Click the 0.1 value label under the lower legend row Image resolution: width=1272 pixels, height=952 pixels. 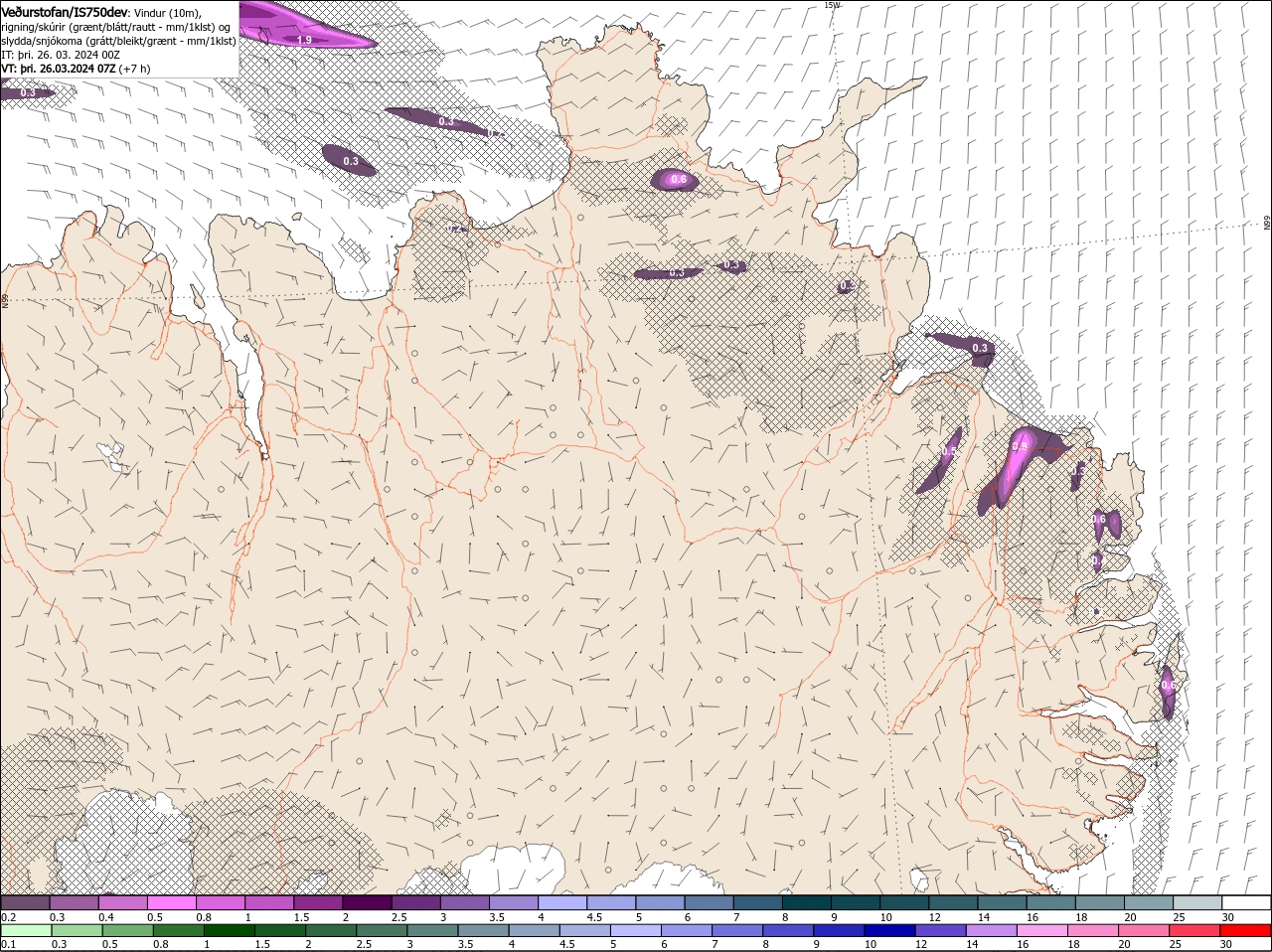8,944
